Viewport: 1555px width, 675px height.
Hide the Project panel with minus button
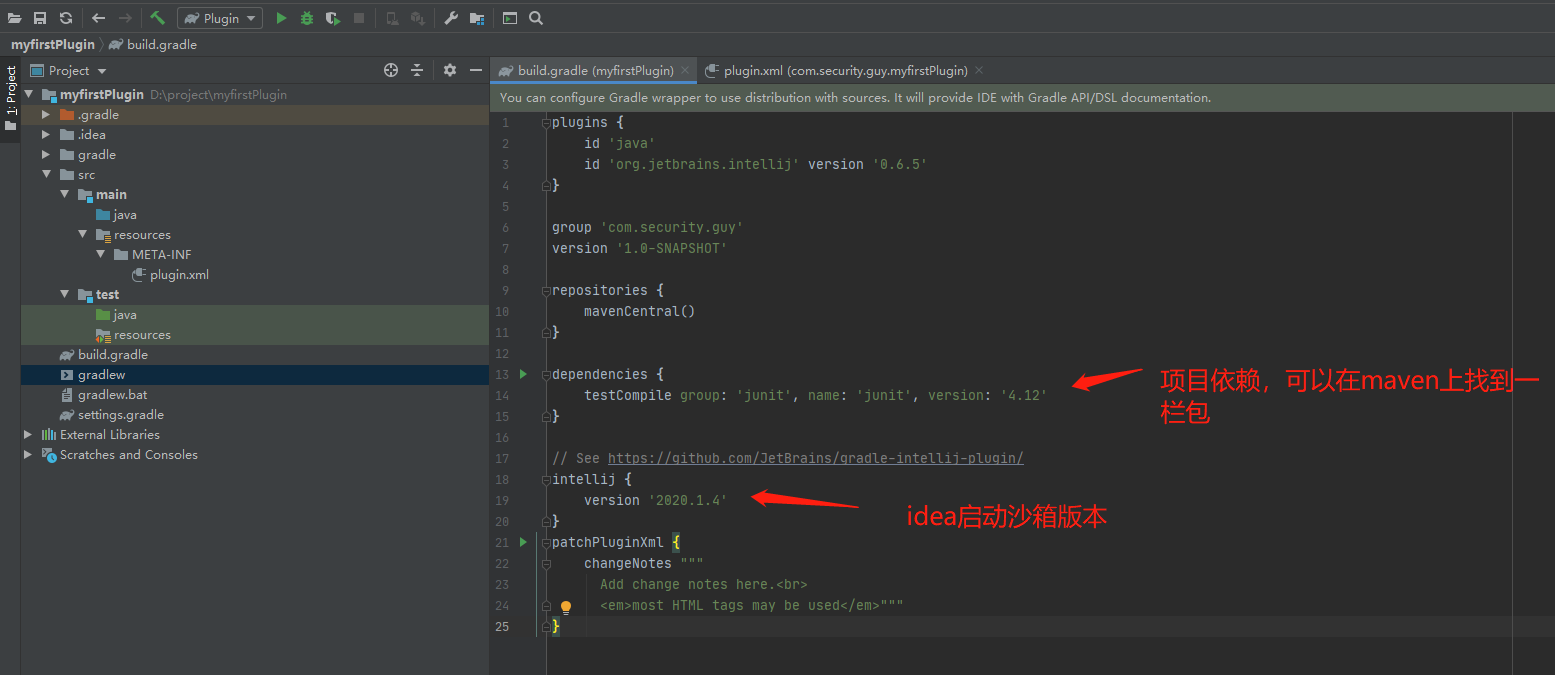[476, 70]
